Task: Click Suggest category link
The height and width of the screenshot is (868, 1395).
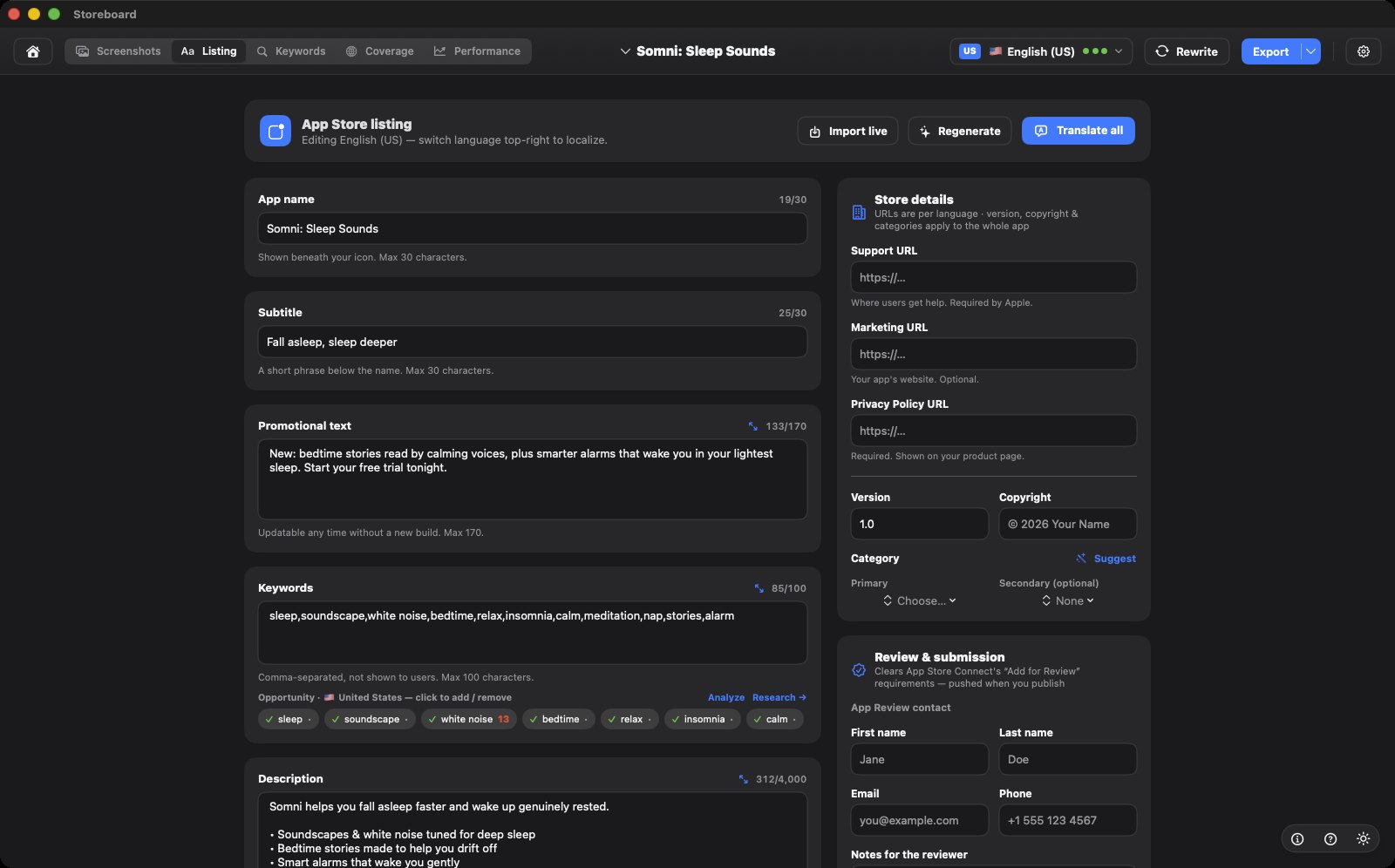Action: click(x=1106, y=559)
